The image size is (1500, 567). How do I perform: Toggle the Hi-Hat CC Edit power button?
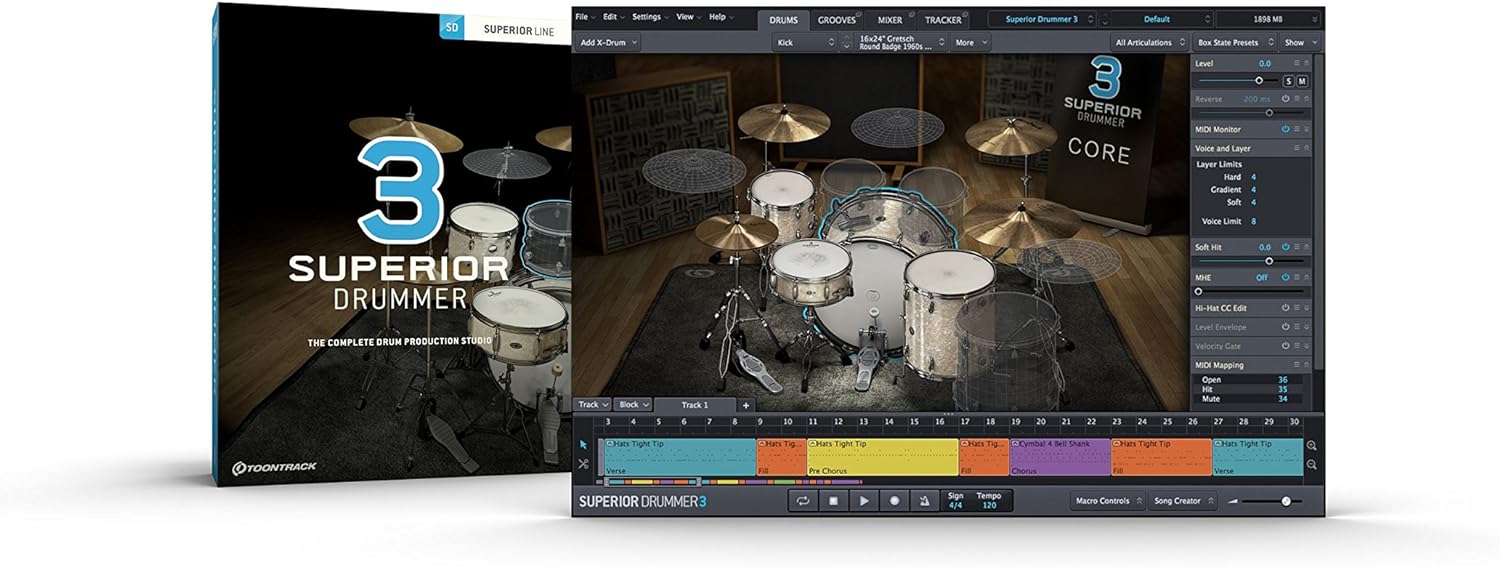[1285, 308]
